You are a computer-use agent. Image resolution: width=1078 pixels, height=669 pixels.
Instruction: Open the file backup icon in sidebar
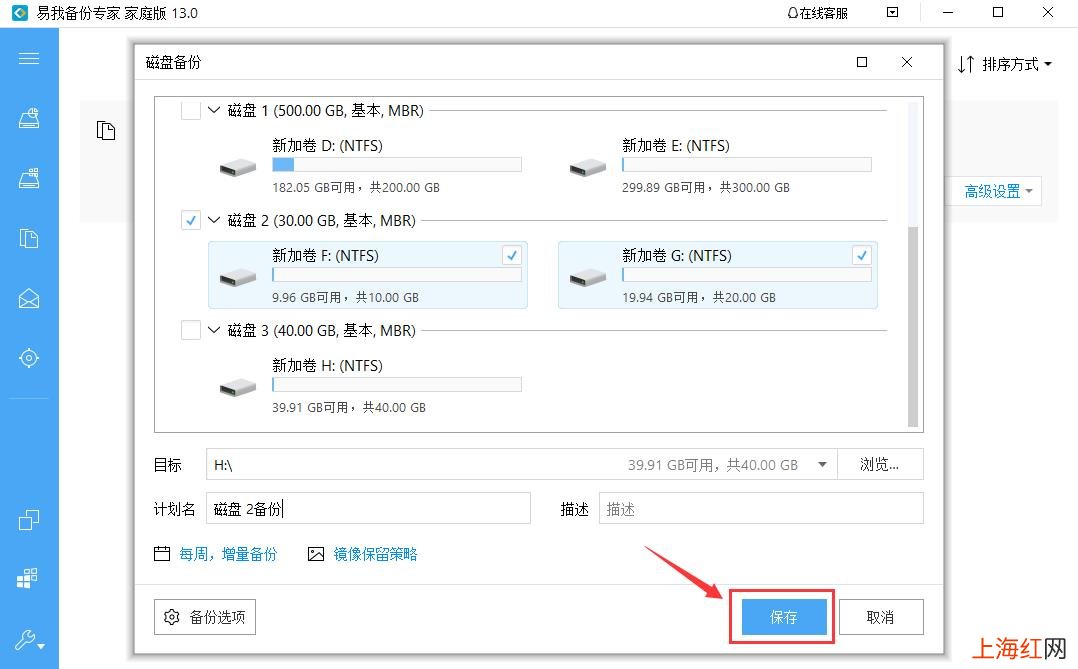click(x=29, y=239)
